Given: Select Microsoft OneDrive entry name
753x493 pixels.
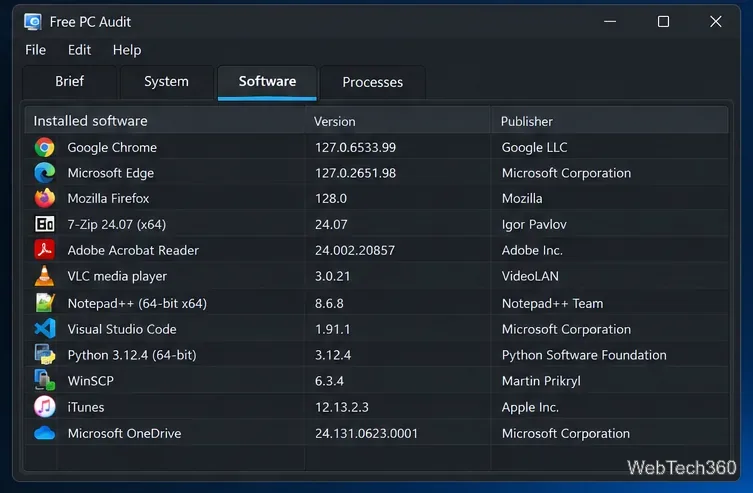Looking at the screenshot, I should pos(124,433).
